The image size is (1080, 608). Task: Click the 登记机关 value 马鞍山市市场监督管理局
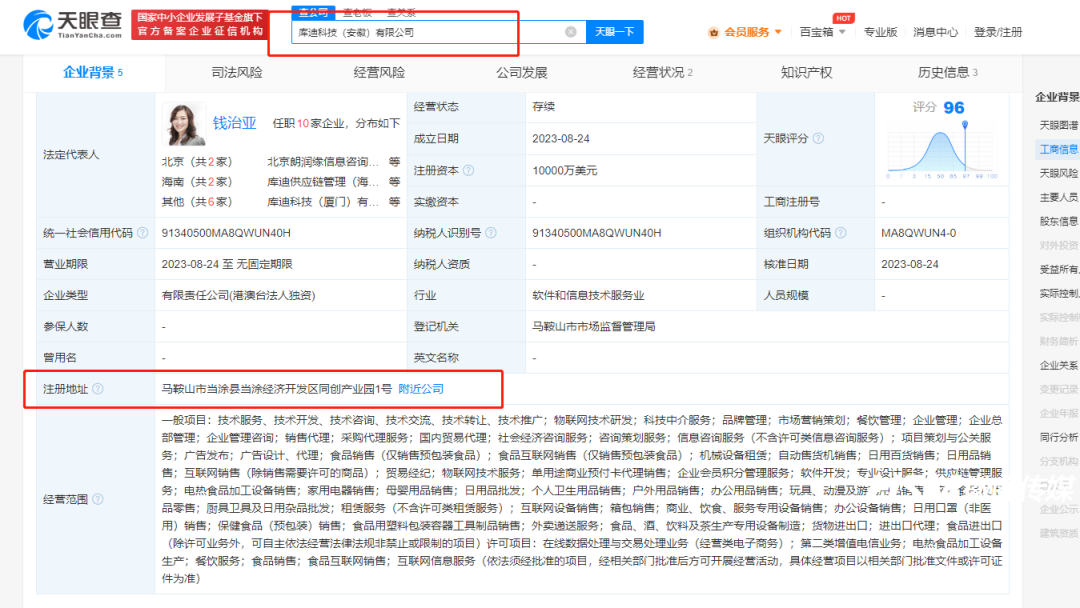click(x=594, y=326)
